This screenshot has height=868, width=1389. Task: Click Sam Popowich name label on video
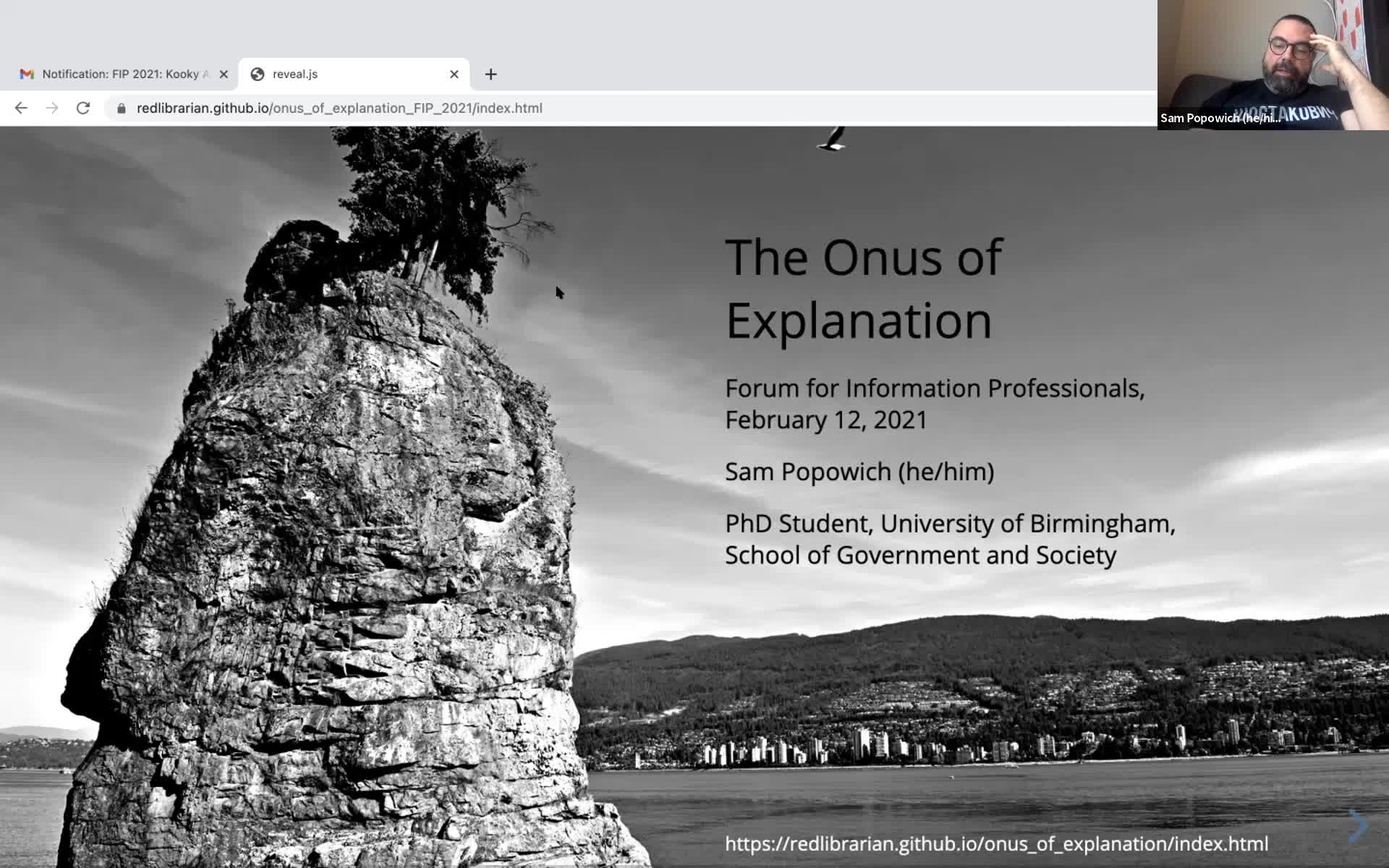click(x=1220, y=118)
